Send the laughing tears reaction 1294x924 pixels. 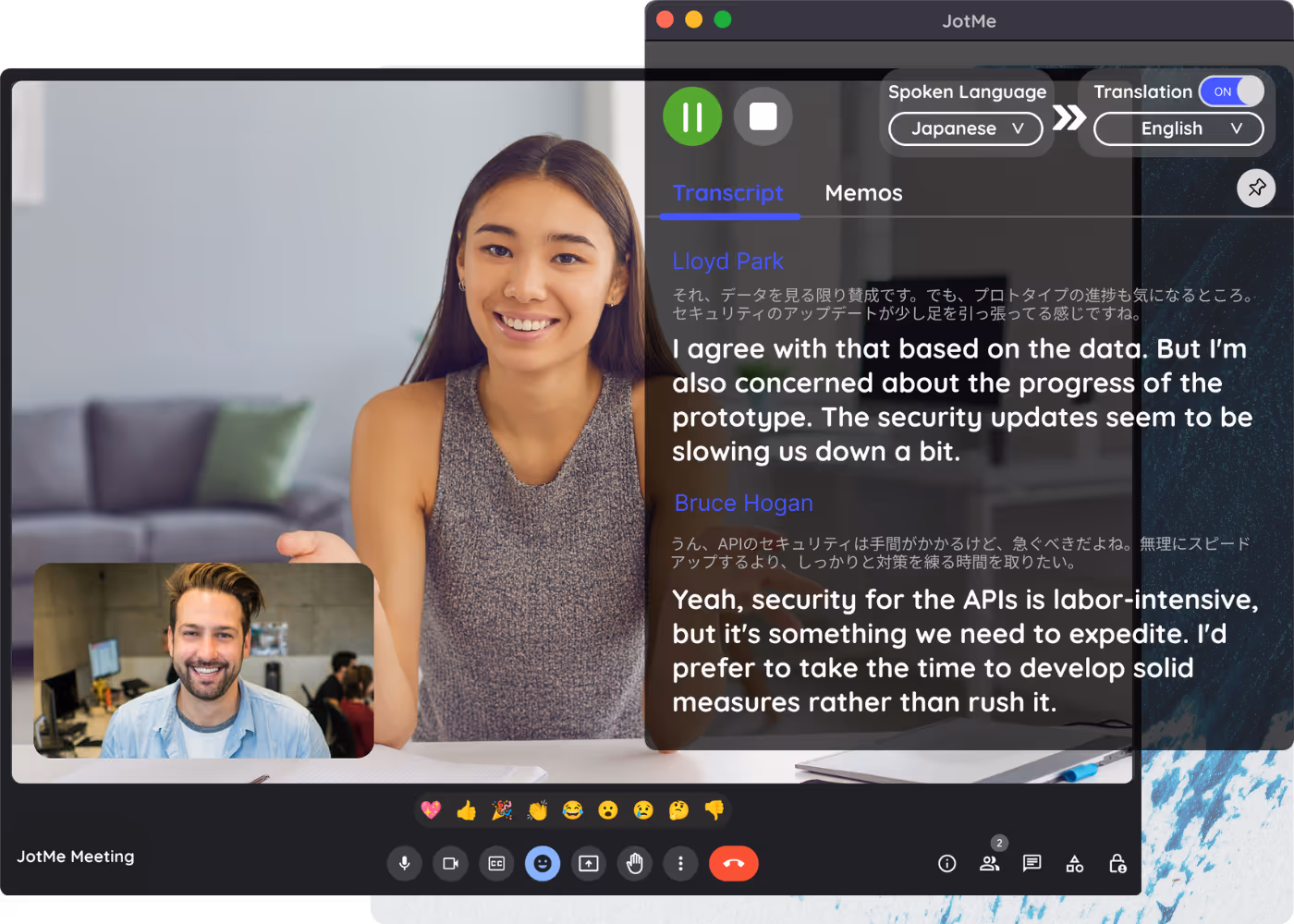click(x=573, y=810)
